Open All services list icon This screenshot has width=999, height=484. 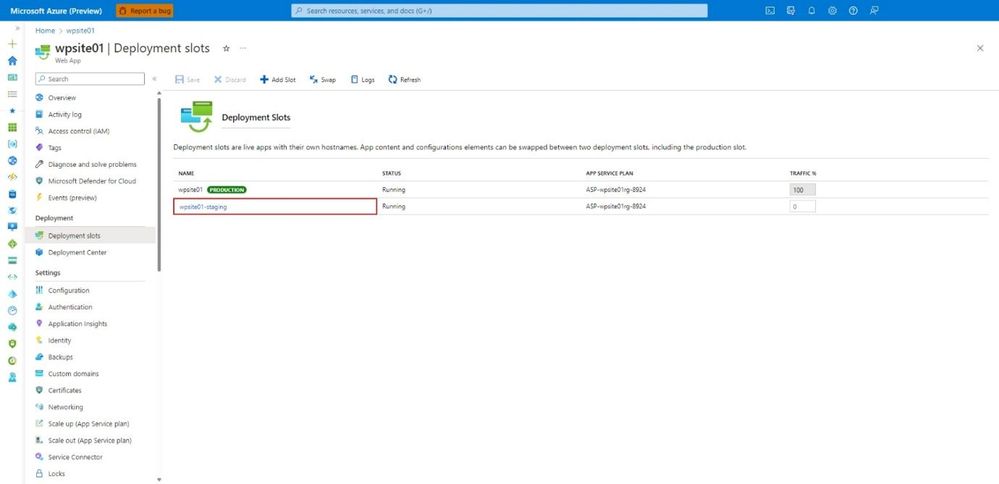point(12,94)
